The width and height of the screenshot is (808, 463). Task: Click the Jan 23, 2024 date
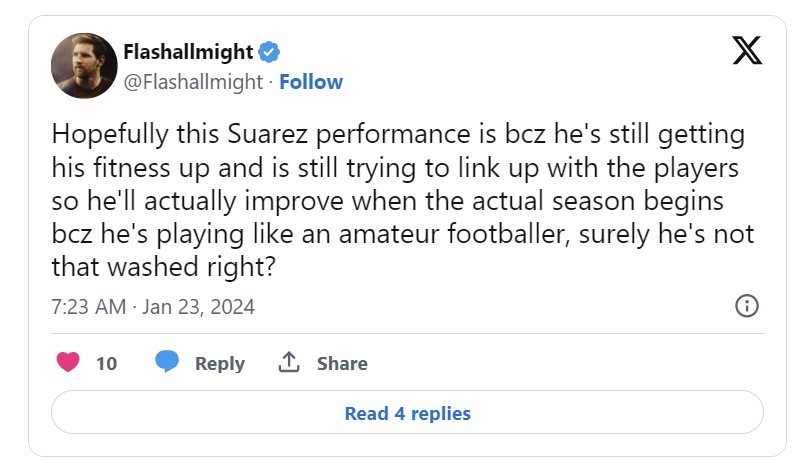pos(198,307)
